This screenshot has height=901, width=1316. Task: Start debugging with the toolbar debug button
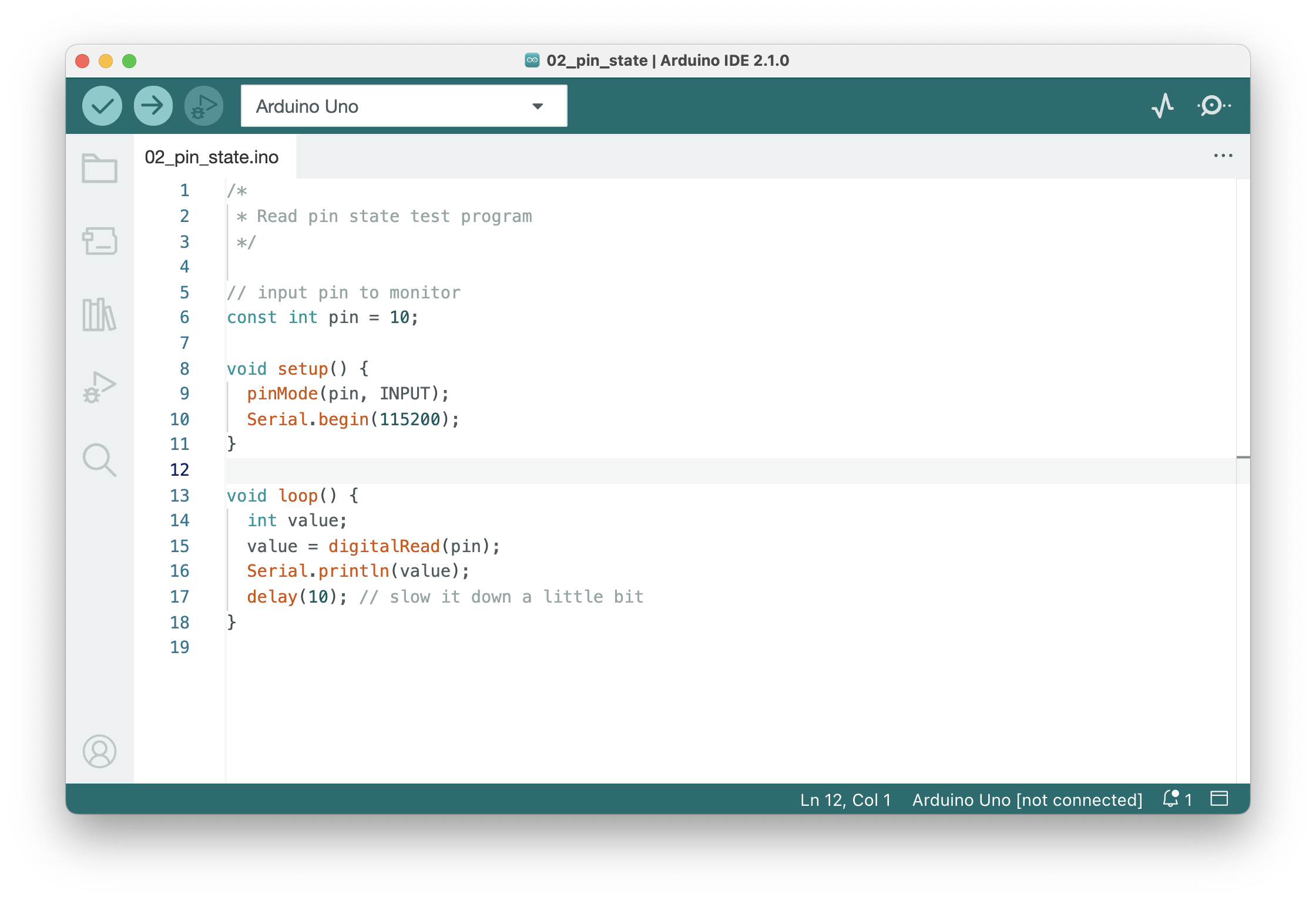point(204,106)
